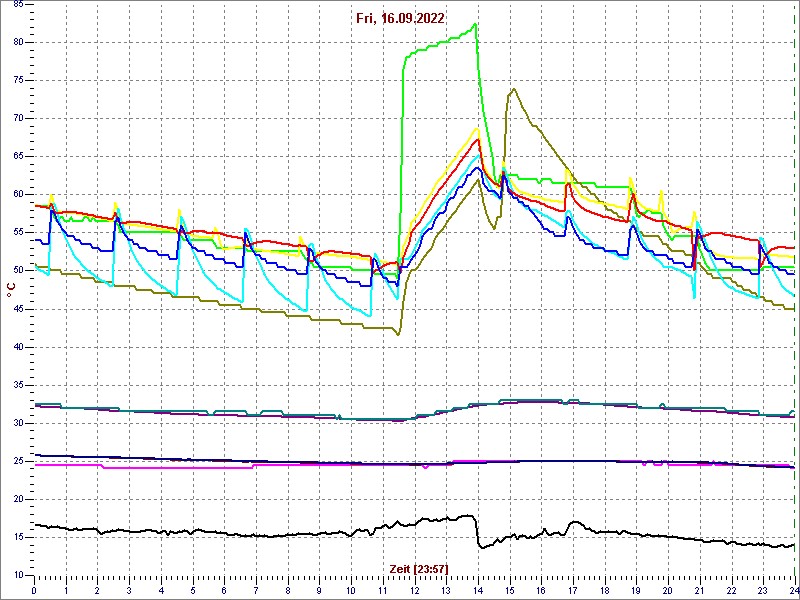Click the olive curve peak near 74 degrees

coord(514,89)
